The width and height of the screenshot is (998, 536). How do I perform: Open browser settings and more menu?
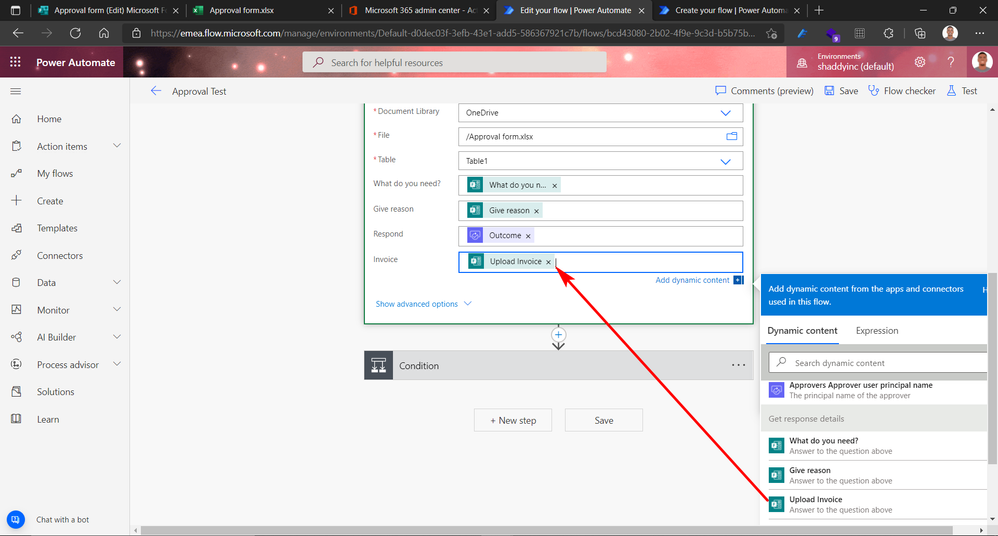(980, 33)
